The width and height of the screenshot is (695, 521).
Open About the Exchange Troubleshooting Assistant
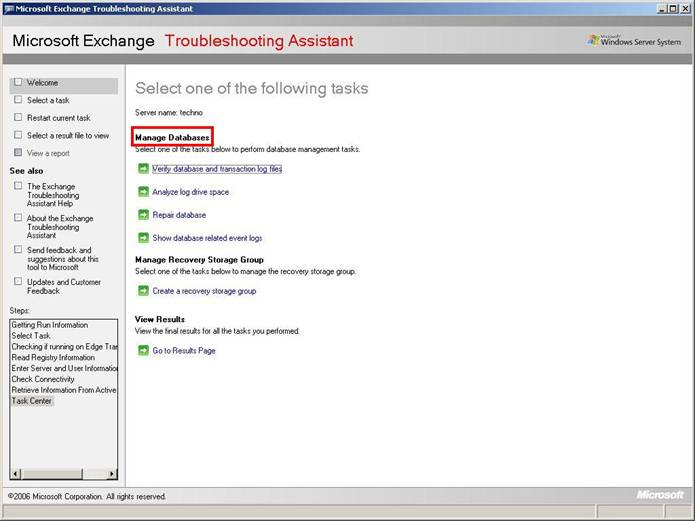click(x=60, y=227)
